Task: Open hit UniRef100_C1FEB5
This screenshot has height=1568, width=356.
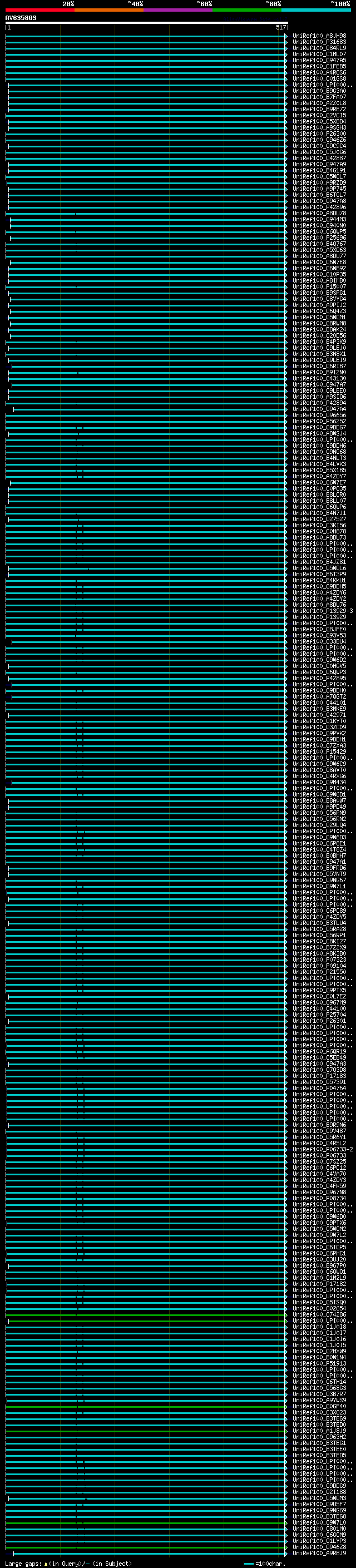Action: point(319,66)
